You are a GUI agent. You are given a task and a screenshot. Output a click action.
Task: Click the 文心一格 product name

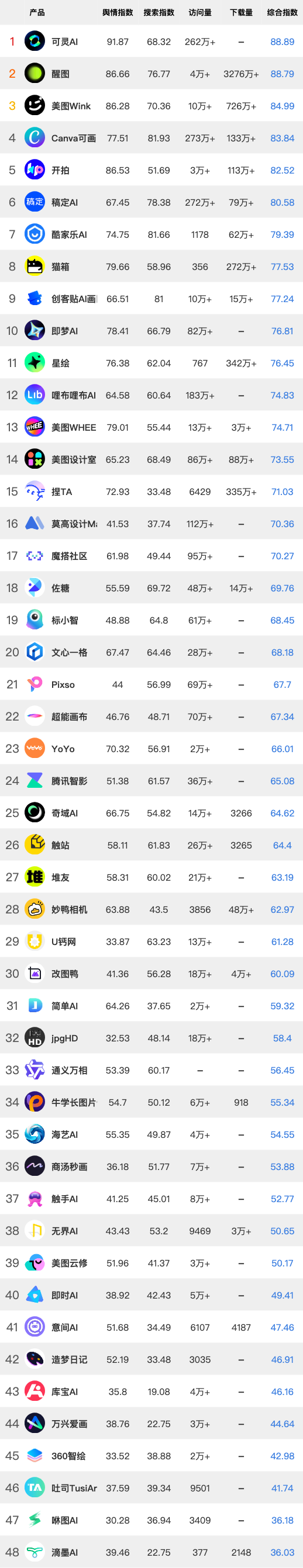(x=70, y=653)
